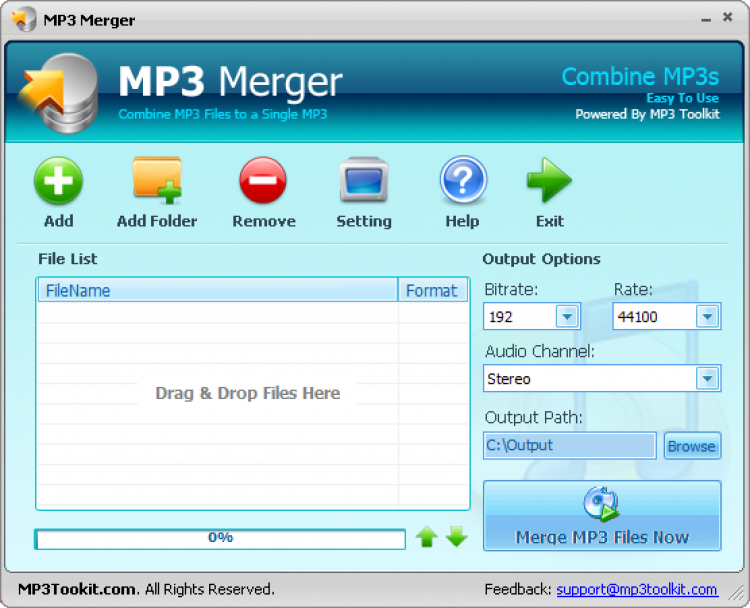This screenshot has height=608, width=750.
Task: Click the Powered By MP3 Toolkit text
Action: coord(647,114)
